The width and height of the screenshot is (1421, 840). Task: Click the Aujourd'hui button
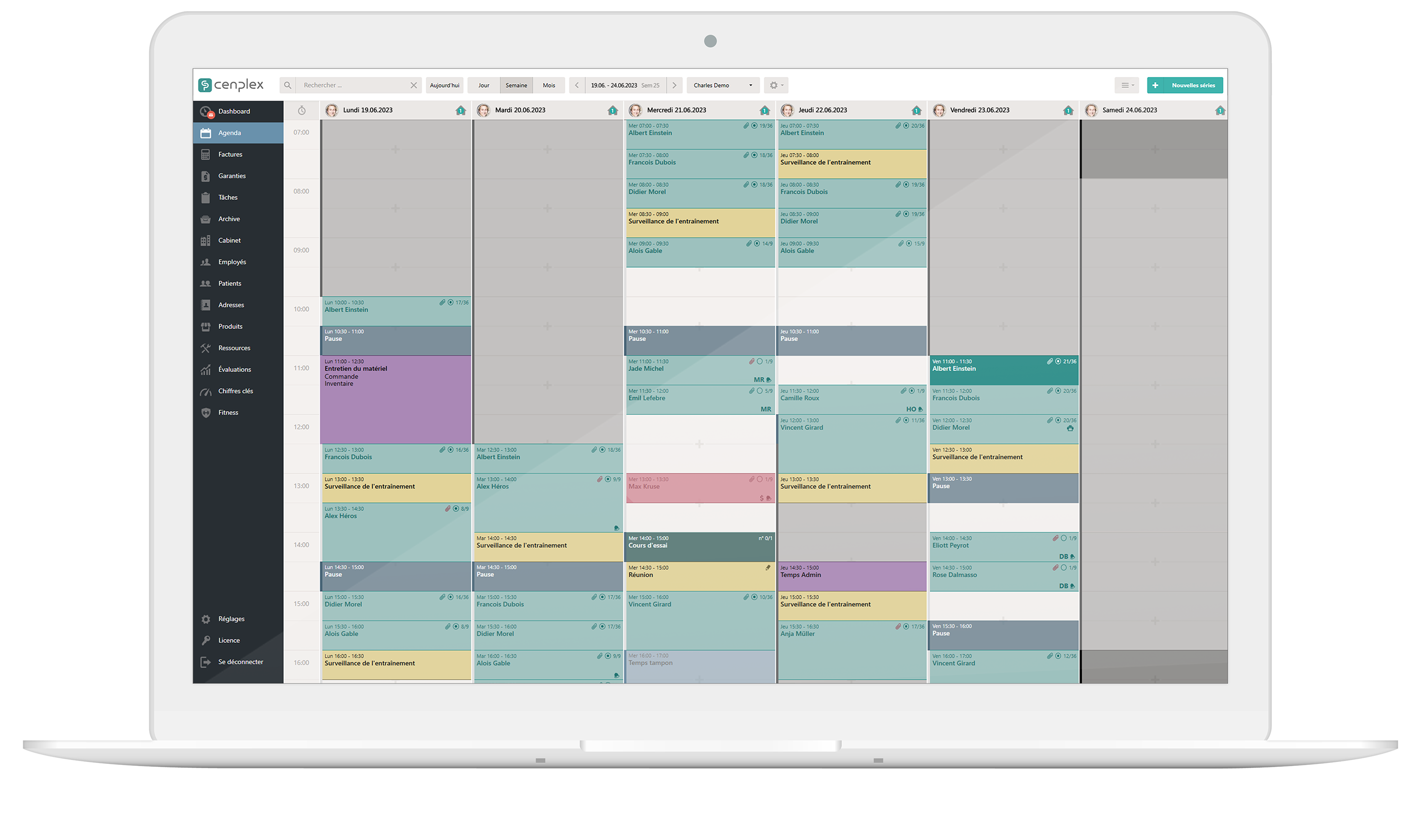click(445, 86)
